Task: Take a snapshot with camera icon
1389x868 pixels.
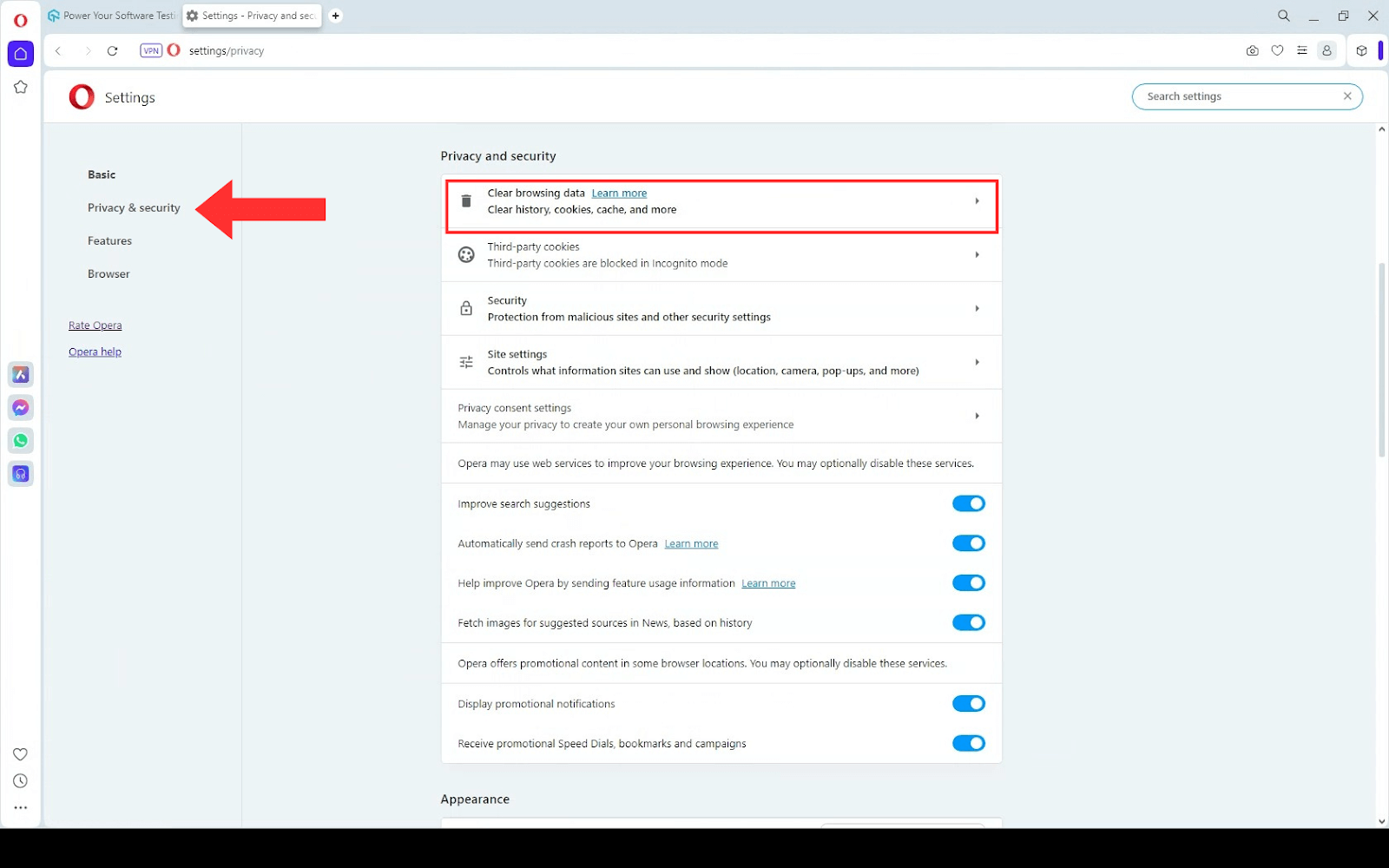Action: (1252, 51)
